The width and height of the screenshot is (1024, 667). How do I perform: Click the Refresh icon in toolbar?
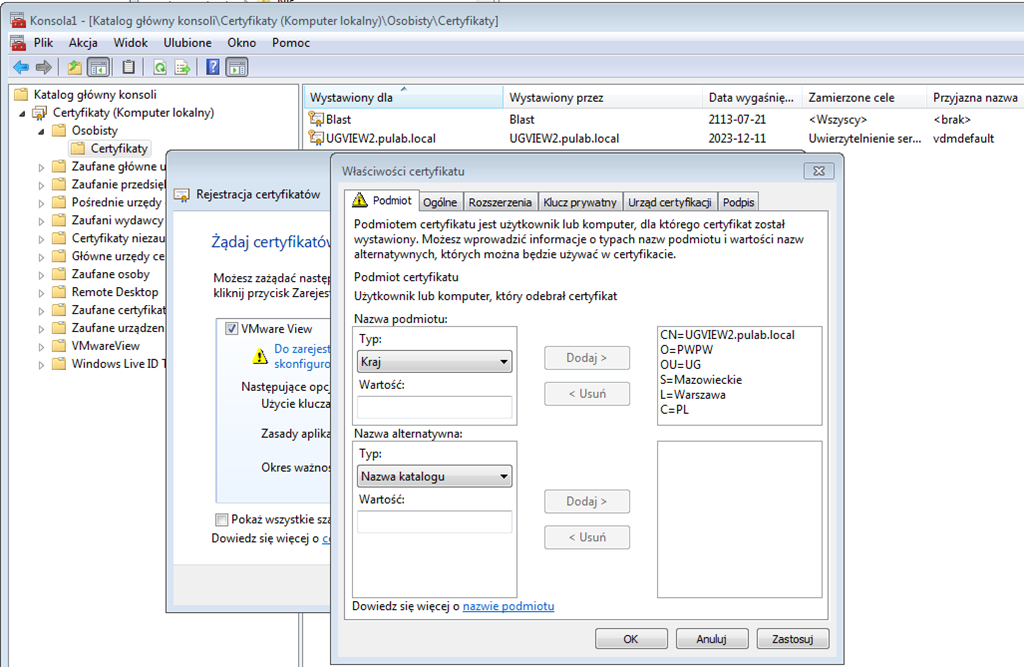159,67
